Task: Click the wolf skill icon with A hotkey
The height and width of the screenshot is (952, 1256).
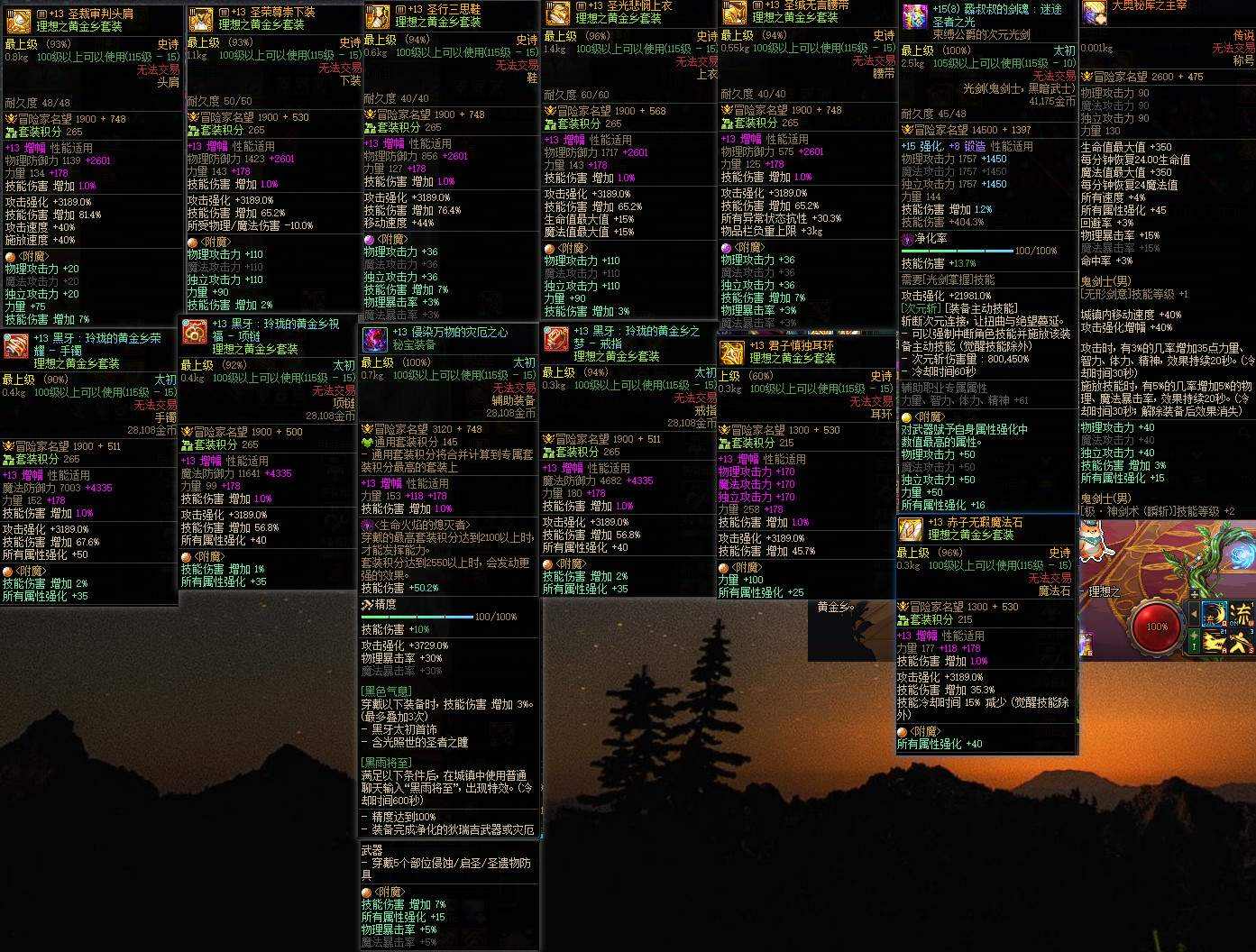Action: point(1215,642)
